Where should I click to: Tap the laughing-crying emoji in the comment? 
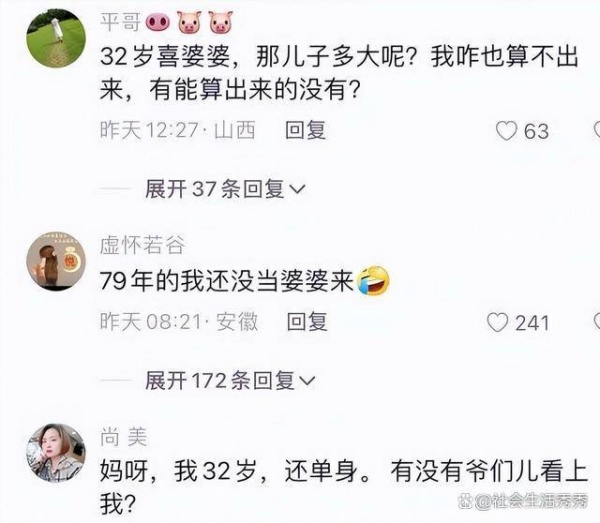click(373, 280)
